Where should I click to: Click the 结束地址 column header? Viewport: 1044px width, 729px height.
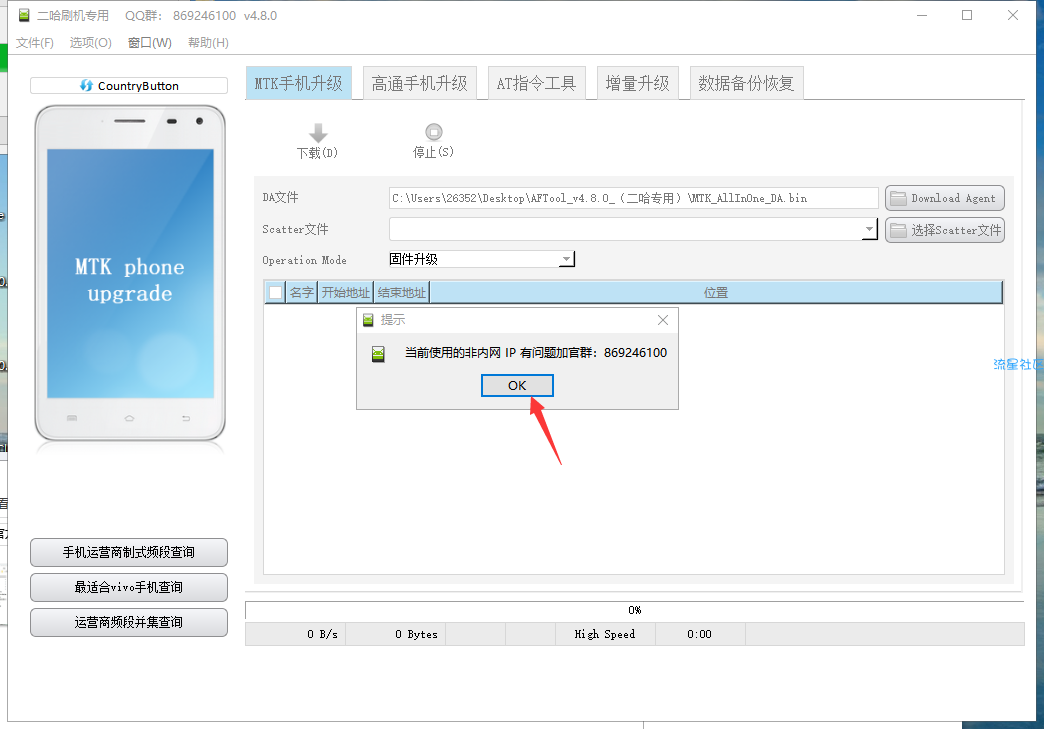pyautogui.click(x=401, y=292)
